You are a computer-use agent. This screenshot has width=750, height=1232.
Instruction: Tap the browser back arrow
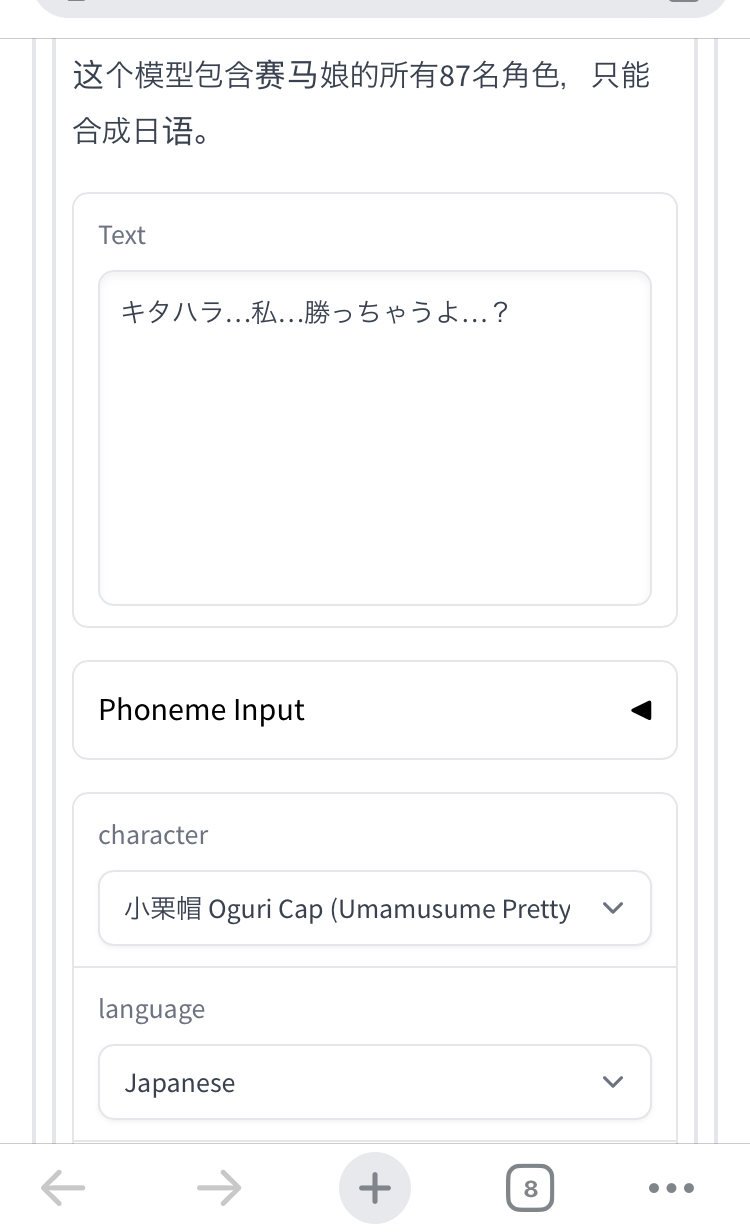click(64, 1188)
